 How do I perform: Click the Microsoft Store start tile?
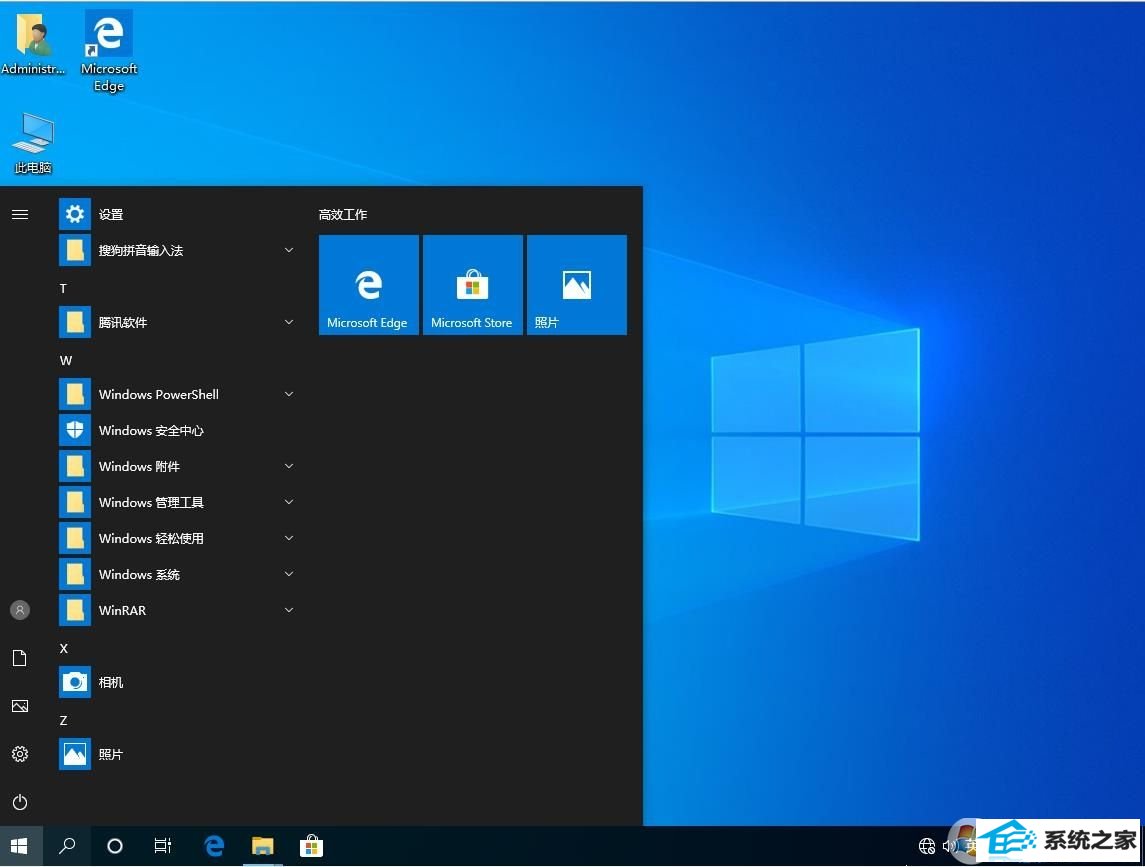pos(472,285)
